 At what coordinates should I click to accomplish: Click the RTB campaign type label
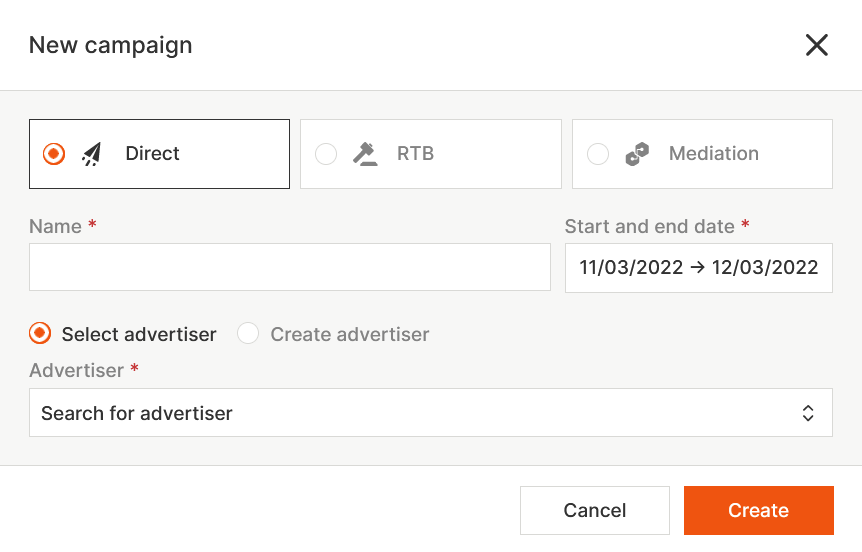(x=415, y=154)
